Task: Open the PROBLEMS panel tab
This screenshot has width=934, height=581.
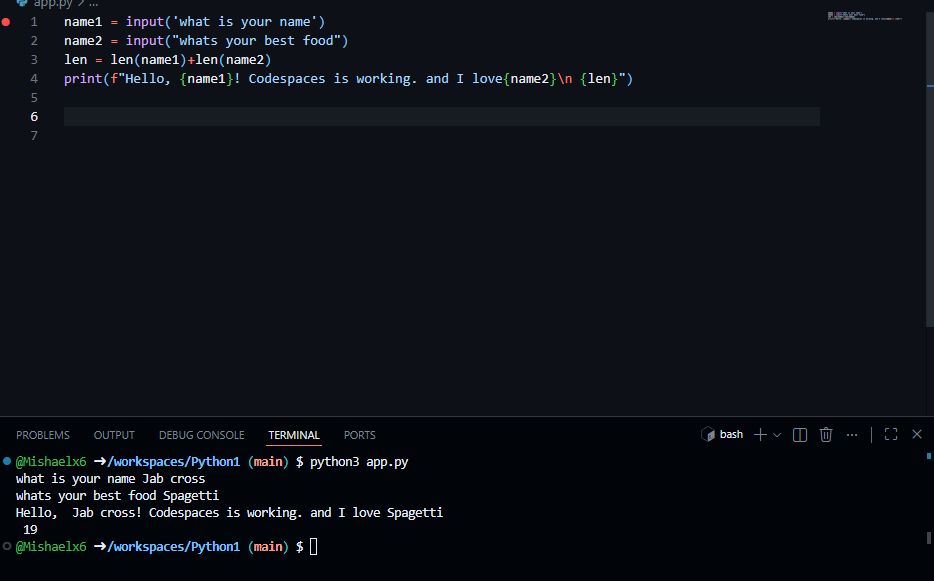Action: pyautogui.click(x=43, y=435)
